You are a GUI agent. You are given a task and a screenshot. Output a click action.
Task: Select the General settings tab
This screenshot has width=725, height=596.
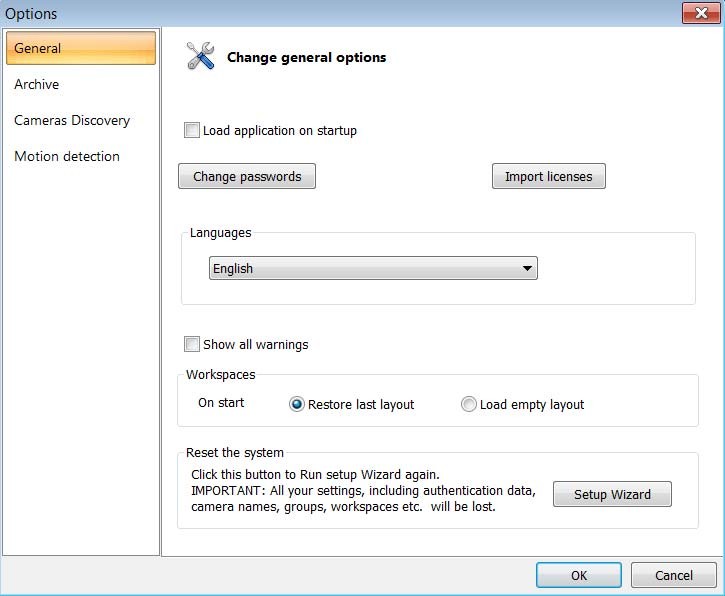pyautogui.click(x=80, y=48)
